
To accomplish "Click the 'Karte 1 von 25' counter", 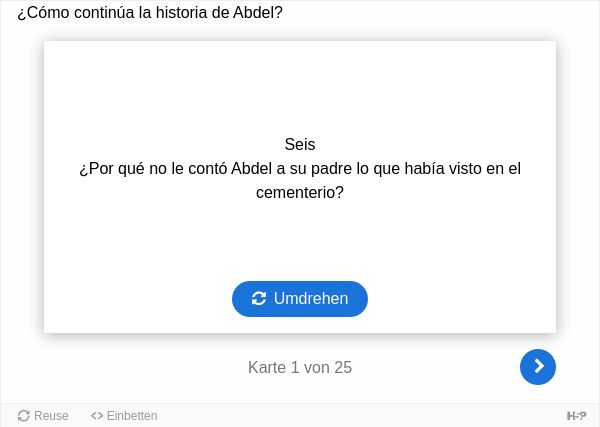I will coord(300,367).
